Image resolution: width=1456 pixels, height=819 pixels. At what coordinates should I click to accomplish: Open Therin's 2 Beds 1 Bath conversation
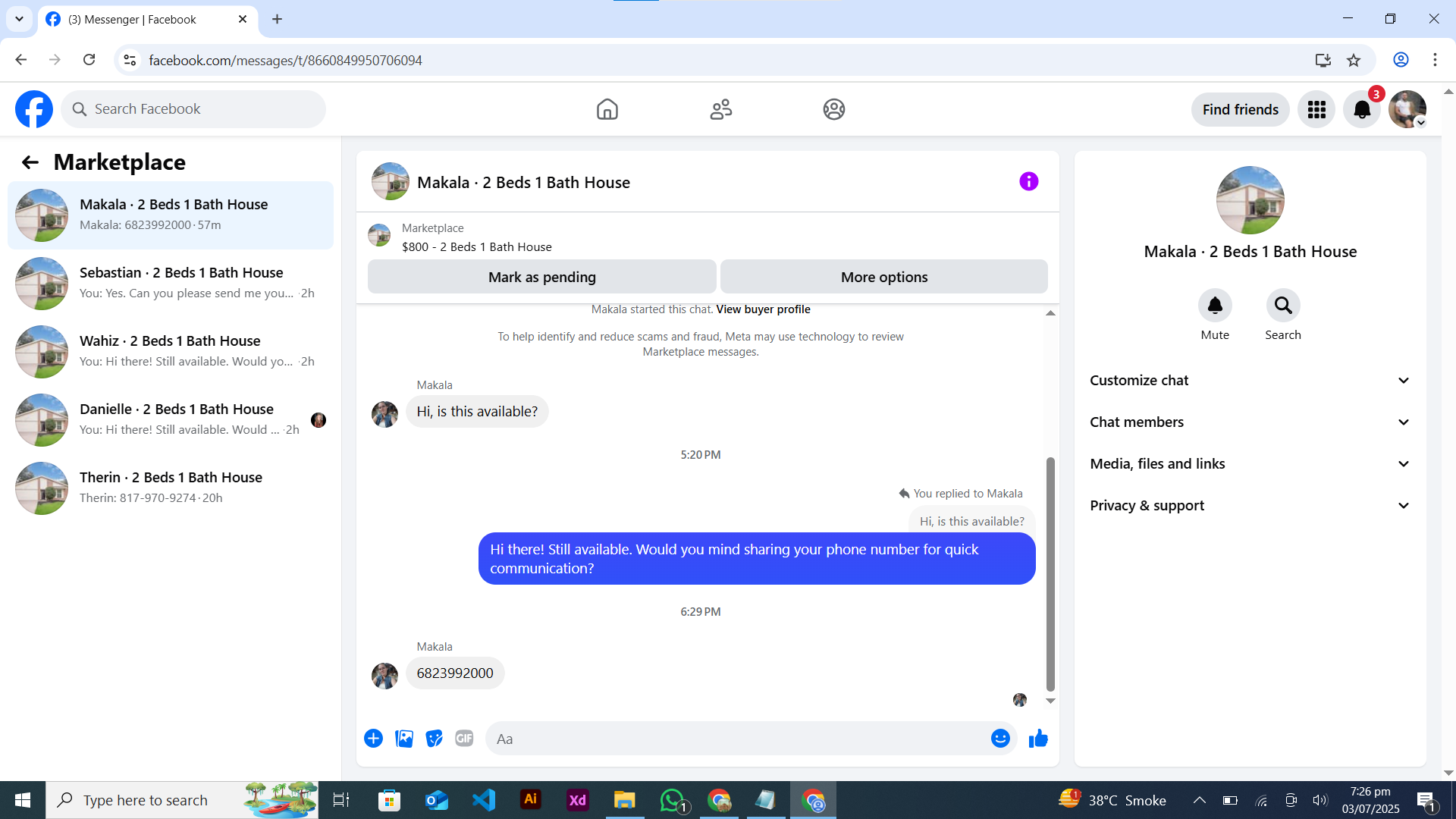(x=171, y=488)
